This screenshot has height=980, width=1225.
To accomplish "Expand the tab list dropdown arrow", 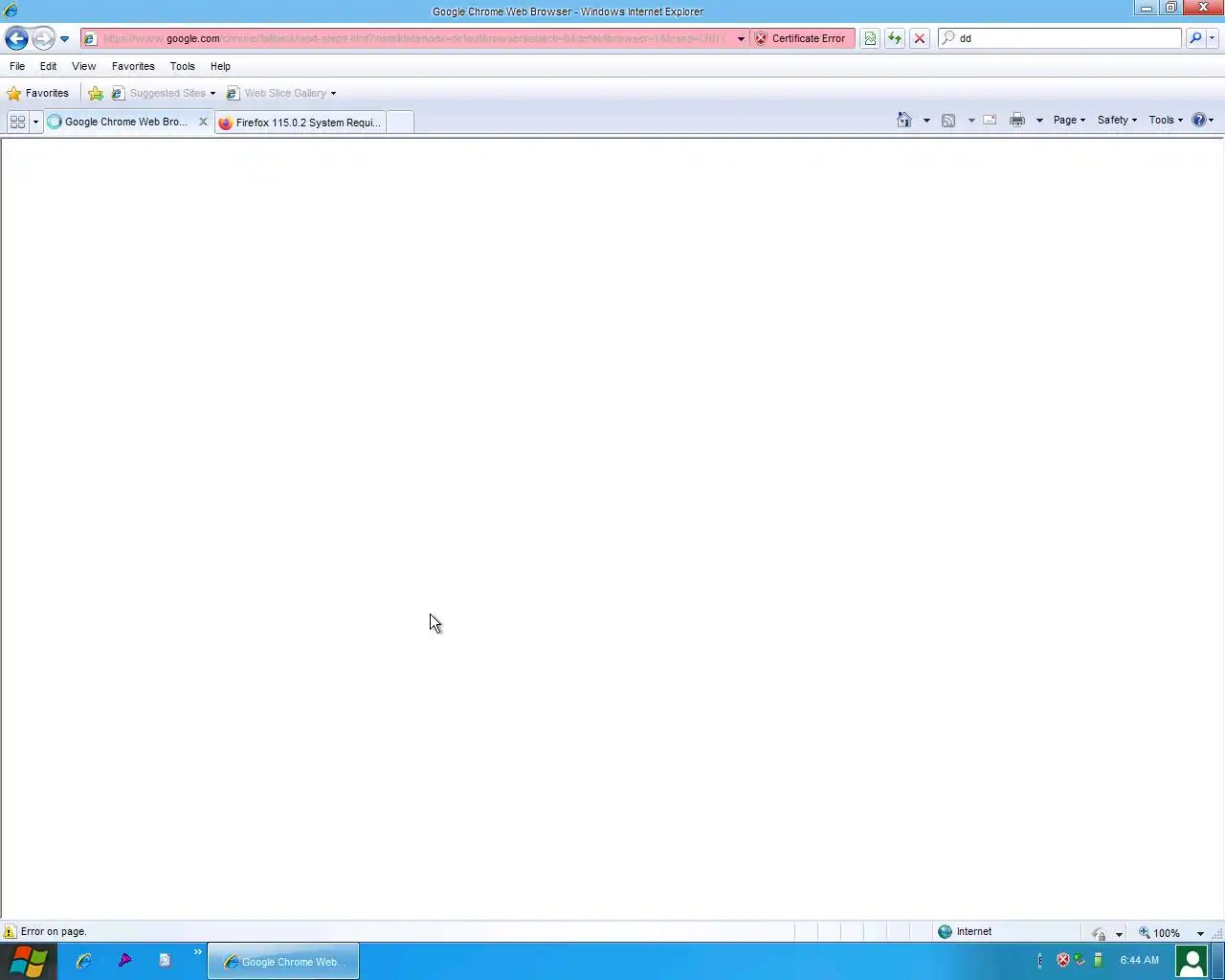I will tap(35, 122).
